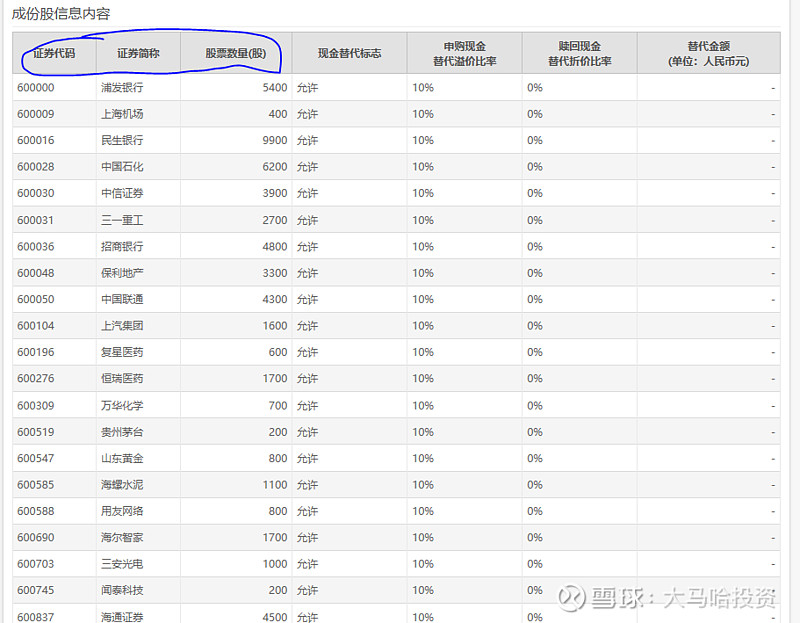Click the 替代金额 column header
Viewport: 800px width, 623px height.
[x=709, y=54]
